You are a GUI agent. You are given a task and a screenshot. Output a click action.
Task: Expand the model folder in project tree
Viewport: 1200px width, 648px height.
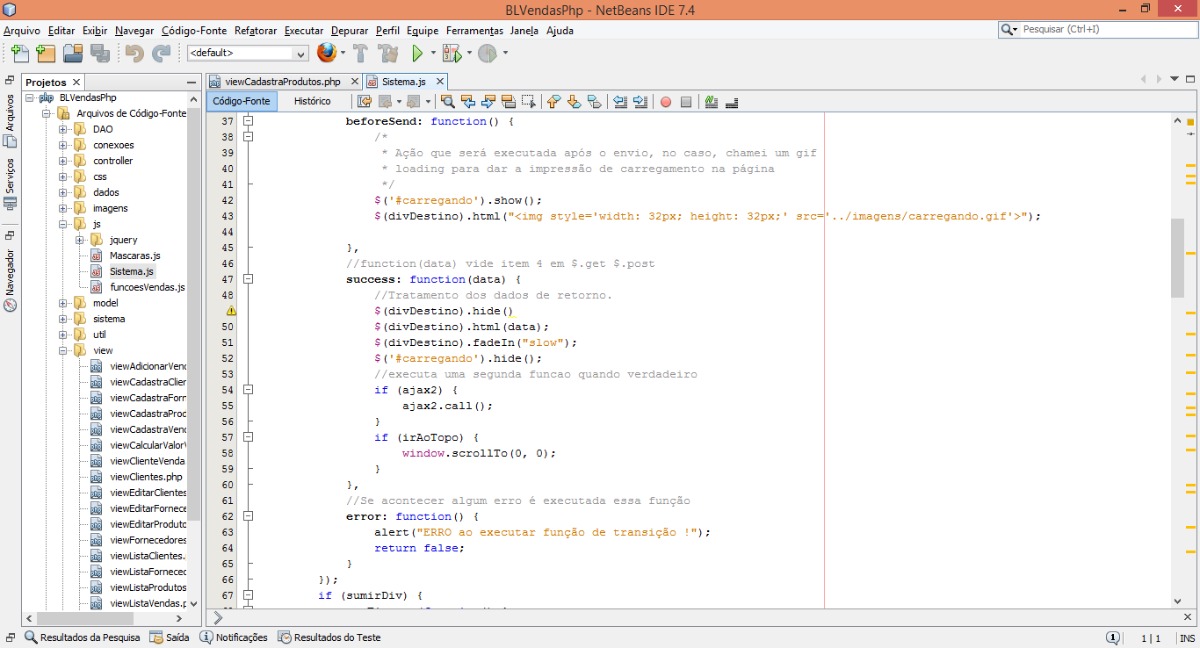[x=63, y=303]
